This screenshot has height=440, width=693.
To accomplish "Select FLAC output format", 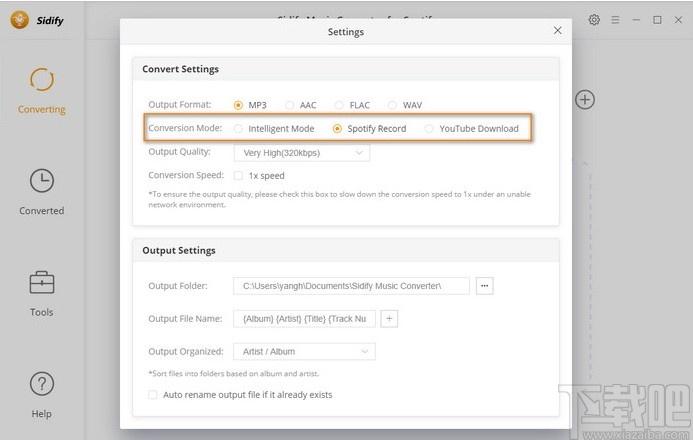I will point(339,105).
